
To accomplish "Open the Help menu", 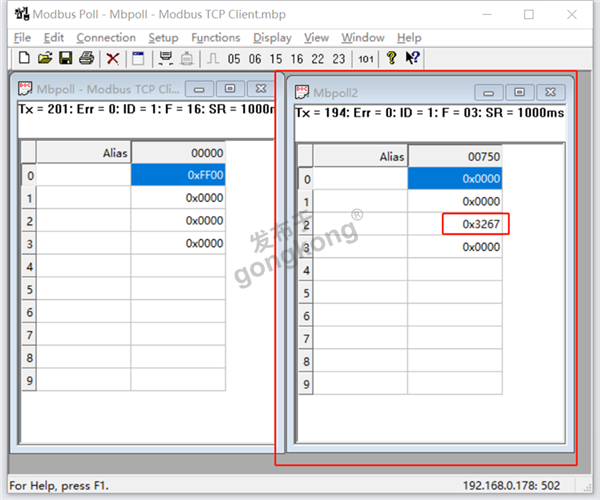I will [x=409, y=37].
